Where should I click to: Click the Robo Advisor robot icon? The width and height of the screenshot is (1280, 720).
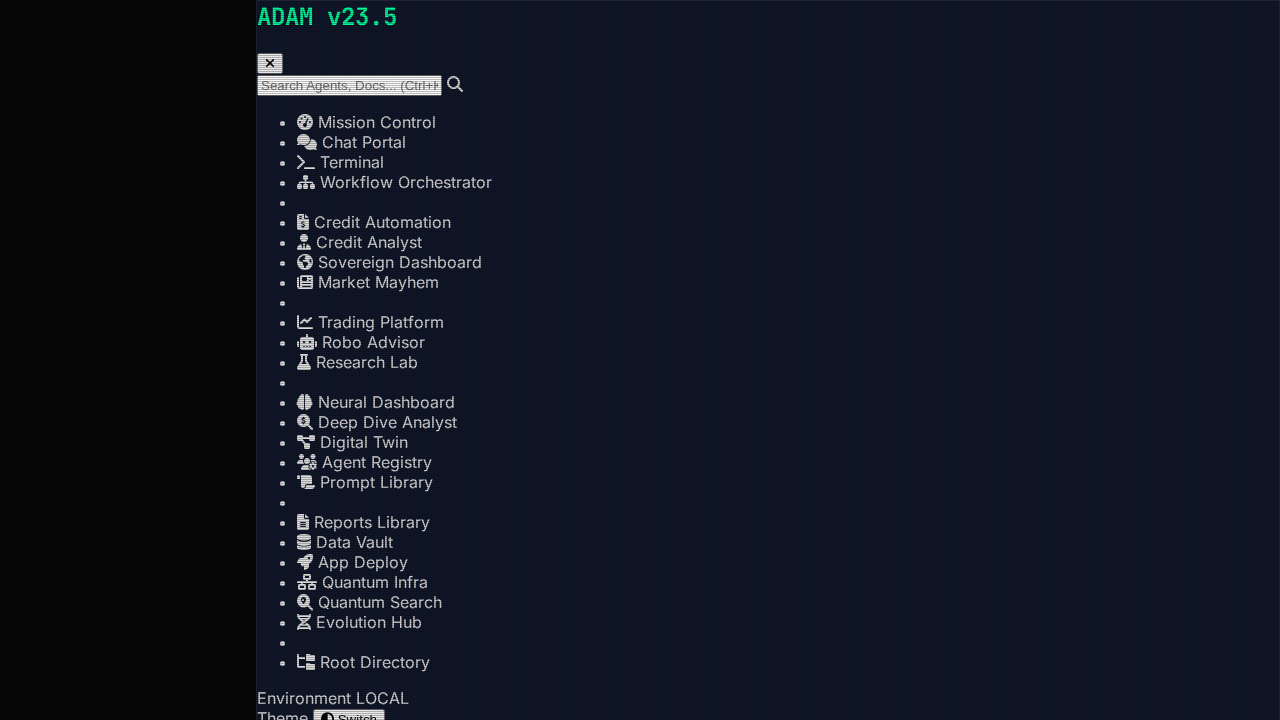[307, 342]
